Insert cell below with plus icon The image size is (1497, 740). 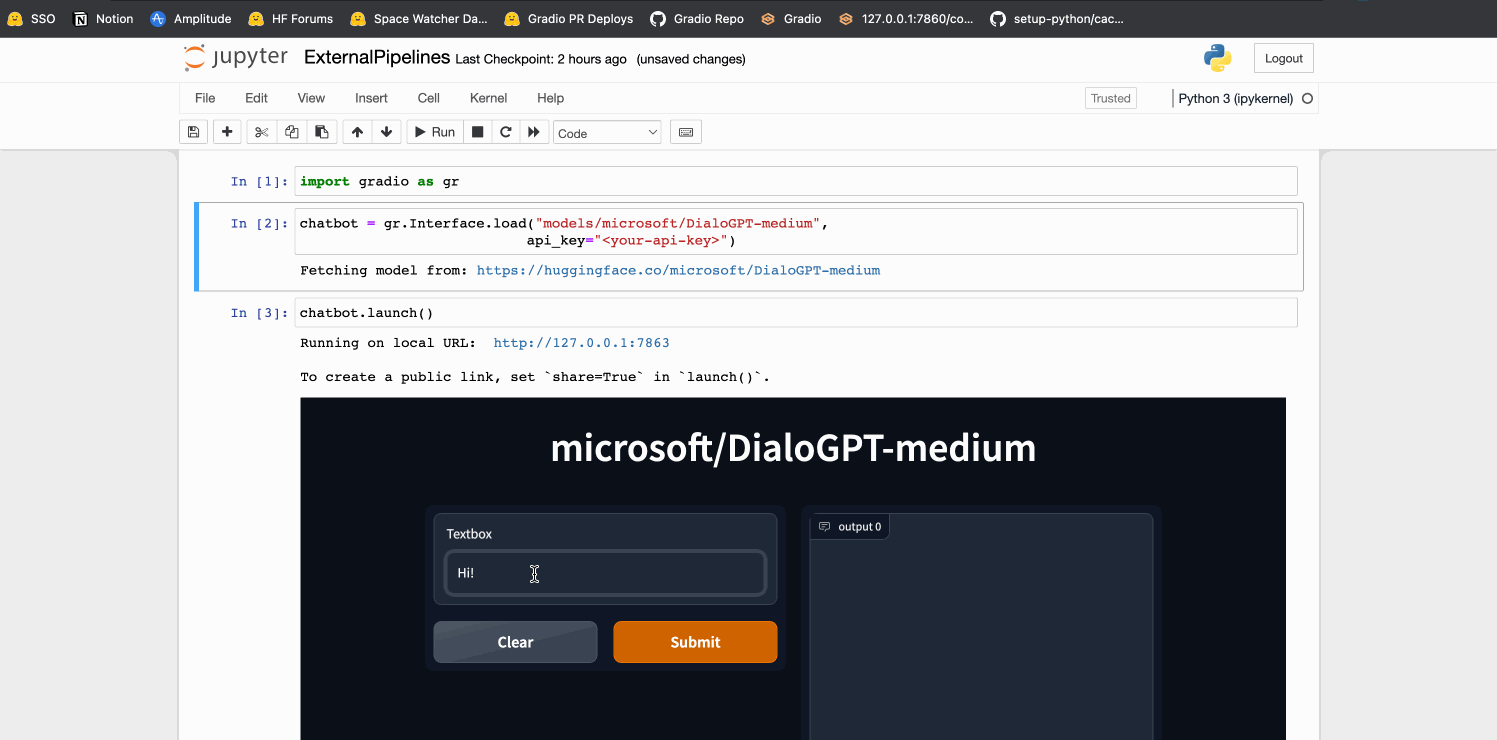[227, 132]
